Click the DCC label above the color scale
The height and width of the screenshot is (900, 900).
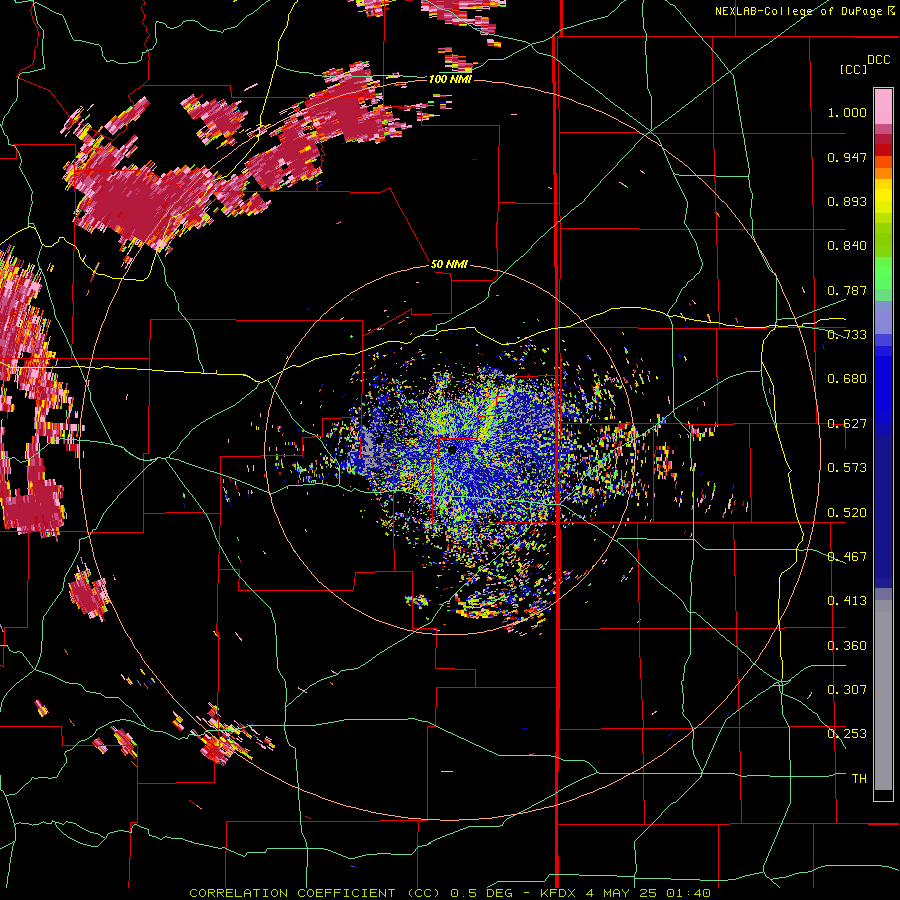pos(879,60)
